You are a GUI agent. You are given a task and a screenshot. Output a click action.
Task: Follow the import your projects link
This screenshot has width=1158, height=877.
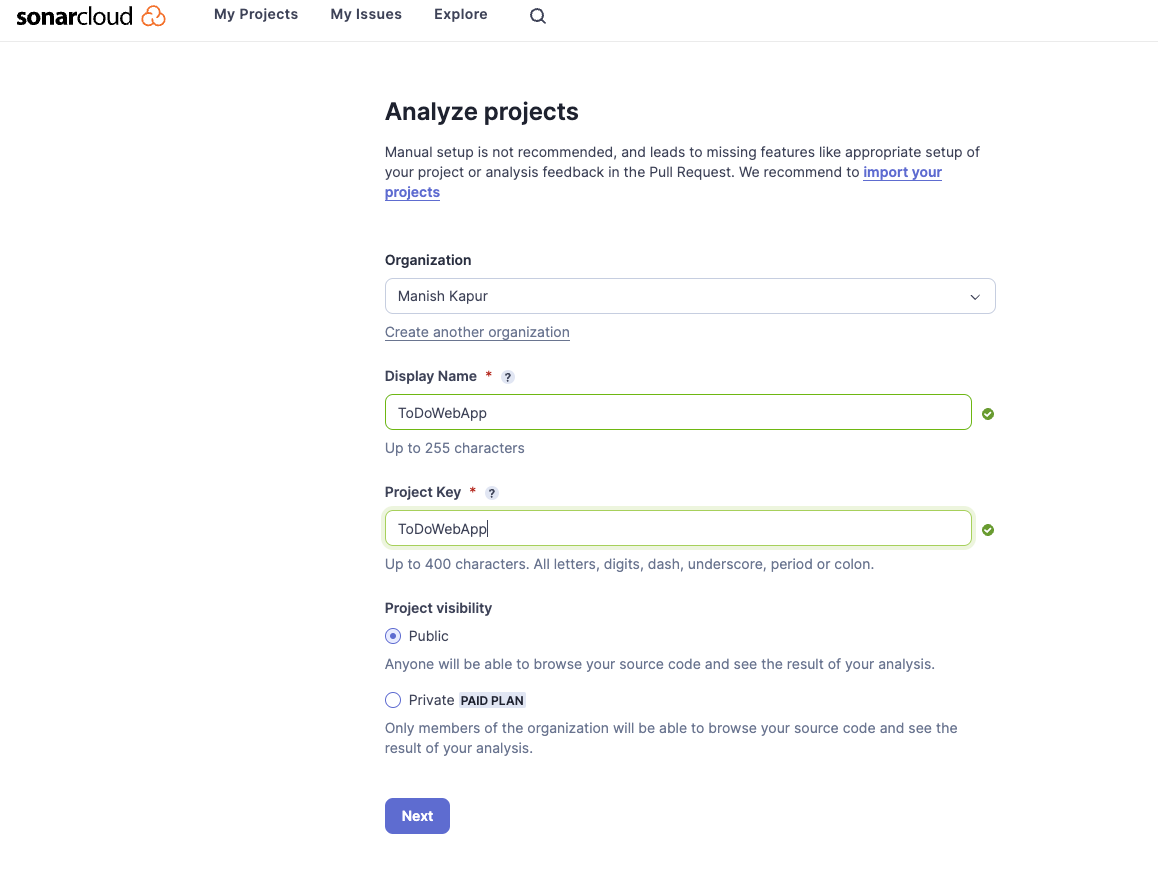(x=902, y=172)
